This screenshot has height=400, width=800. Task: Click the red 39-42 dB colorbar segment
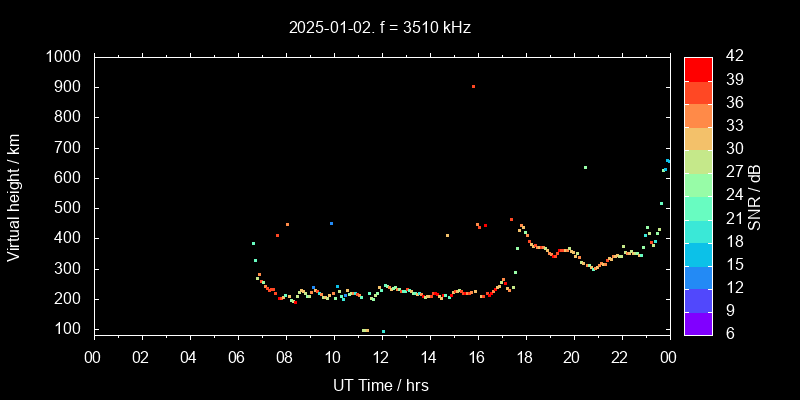698,69
